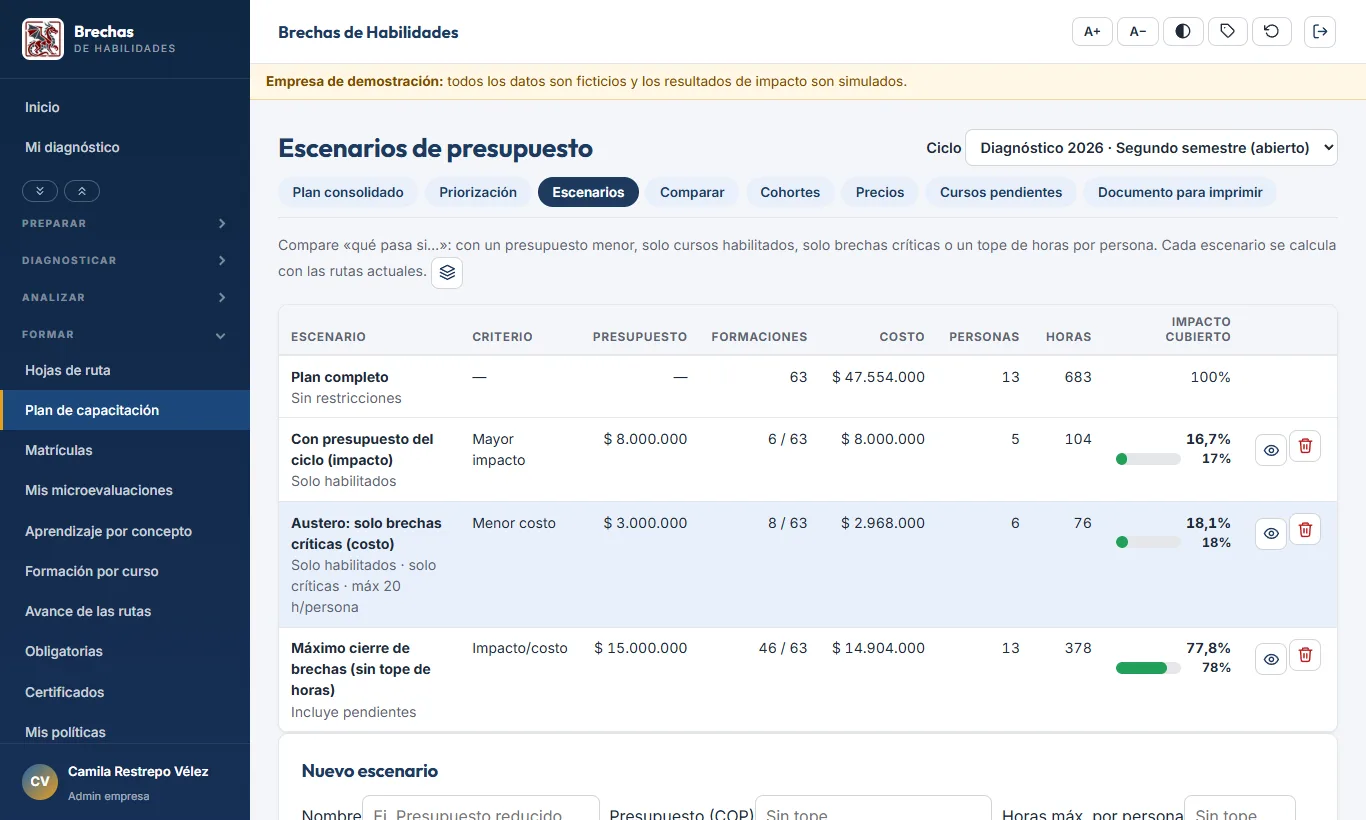Open Camila Restrepo Vélez user profile
1366x820 pixels.
125,782
